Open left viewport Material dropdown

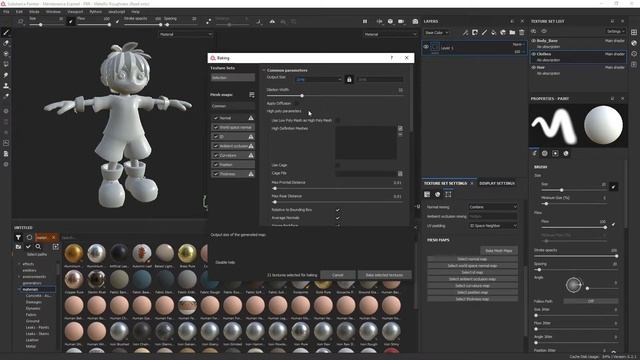[186, 34]
